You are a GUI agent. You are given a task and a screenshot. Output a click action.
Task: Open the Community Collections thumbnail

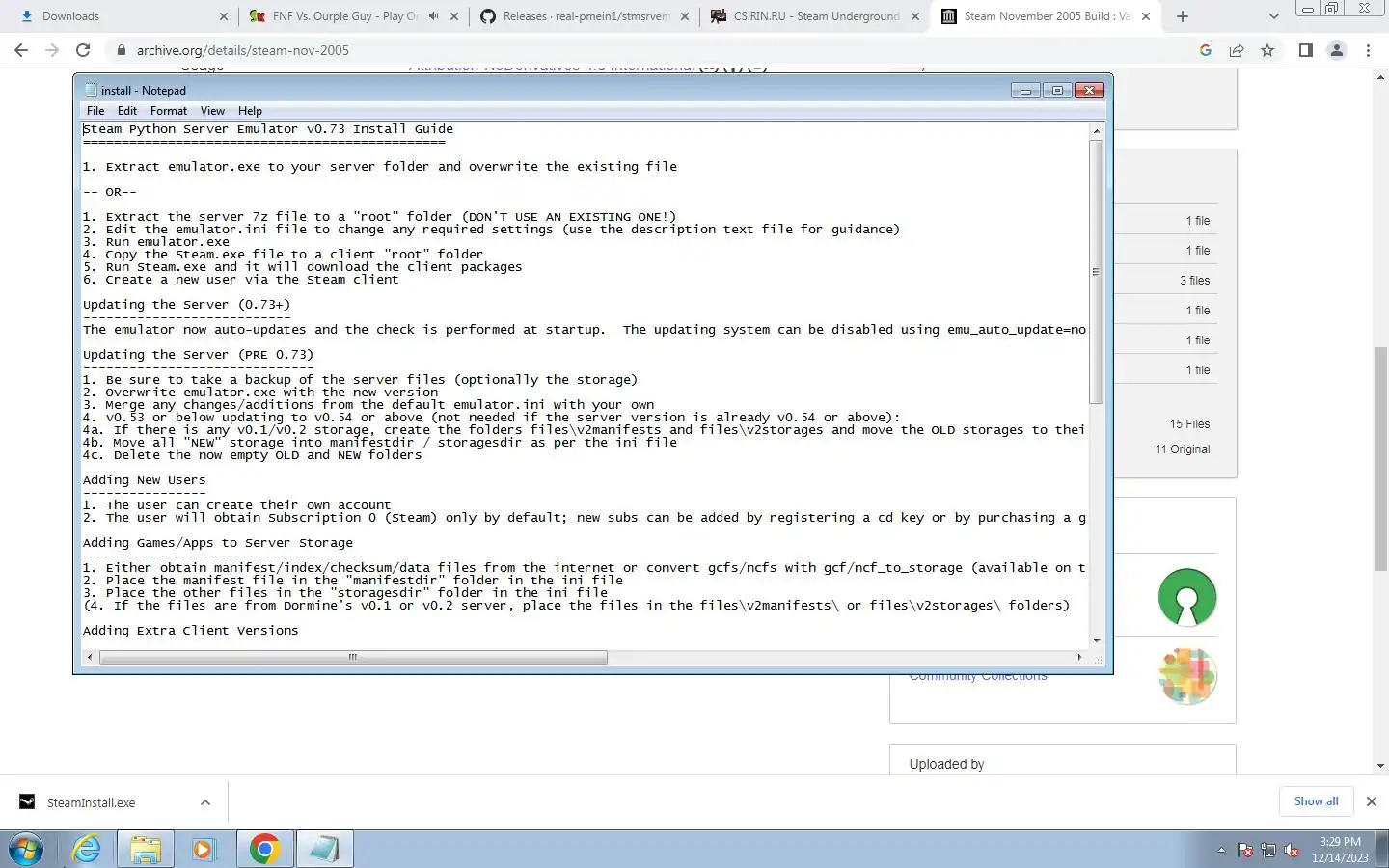(1187, 675)
